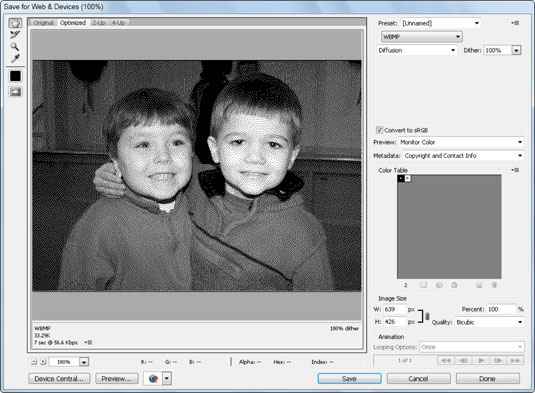Click the image Width field
The image size is (535, 393).
[394, 309]
